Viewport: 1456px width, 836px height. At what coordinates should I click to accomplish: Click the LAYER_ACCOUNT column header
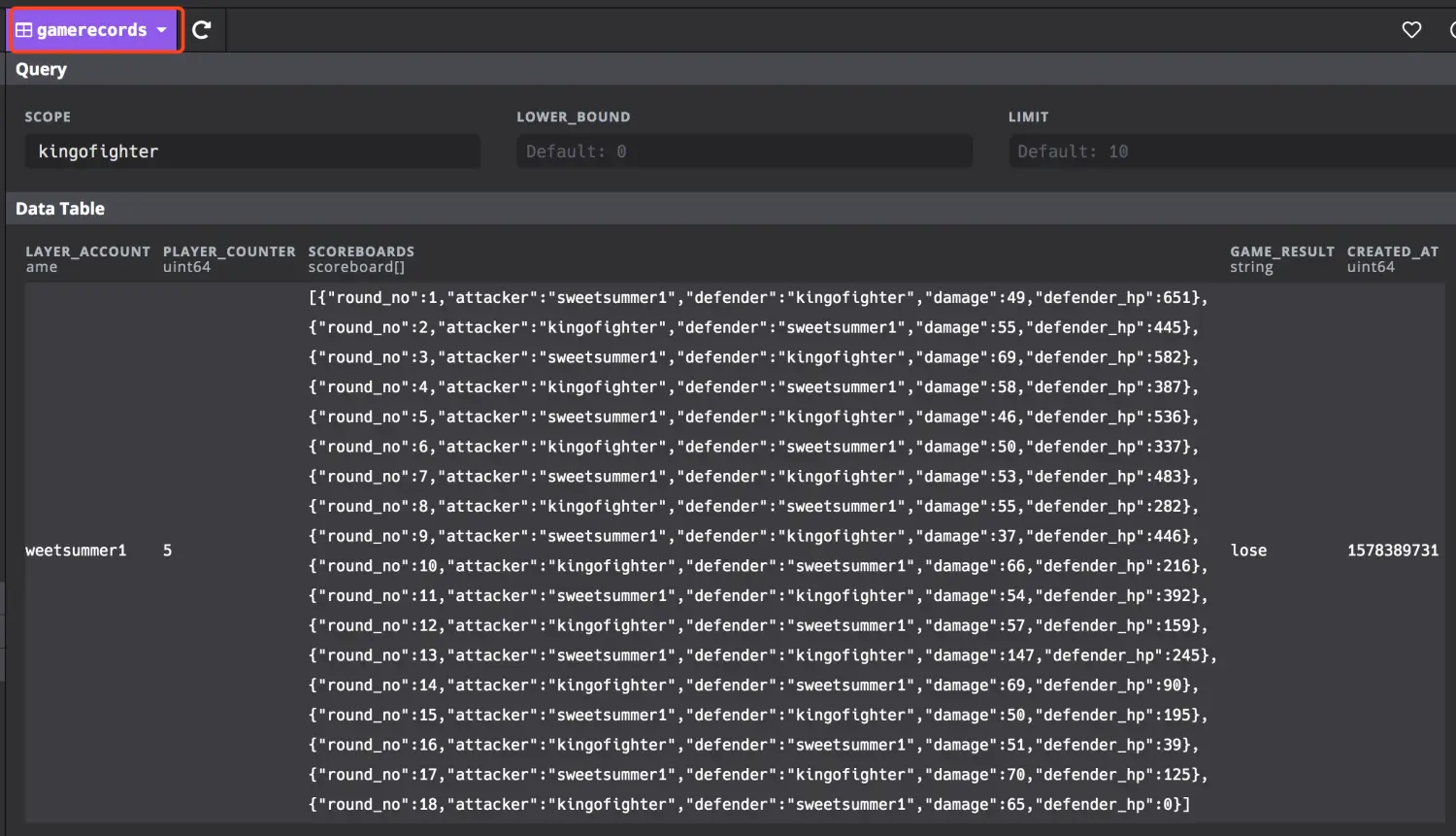(x=87, y=251)
